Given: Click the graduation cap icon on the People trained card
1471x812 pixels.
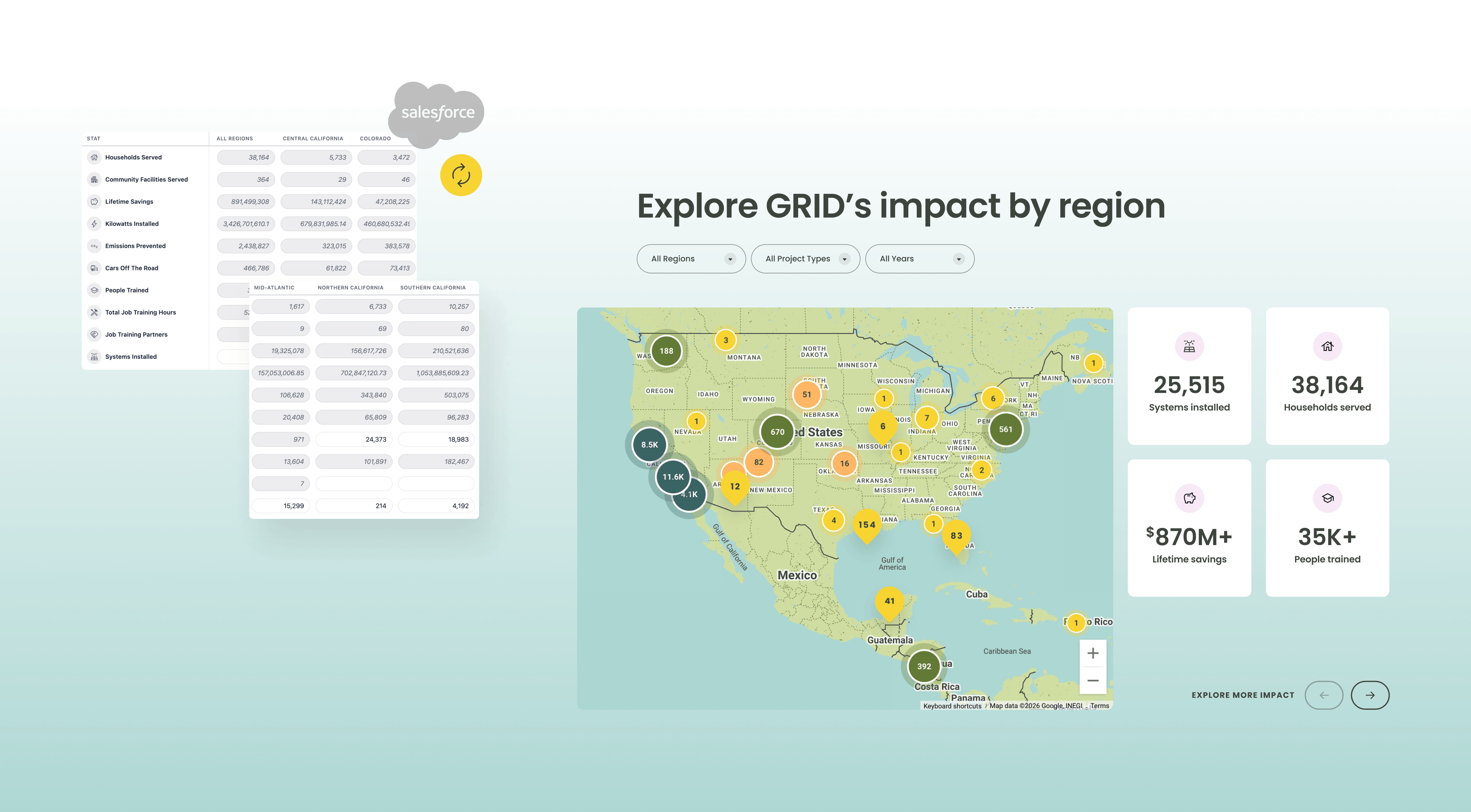Looking at the screenshot, I should click(1328, 498).
